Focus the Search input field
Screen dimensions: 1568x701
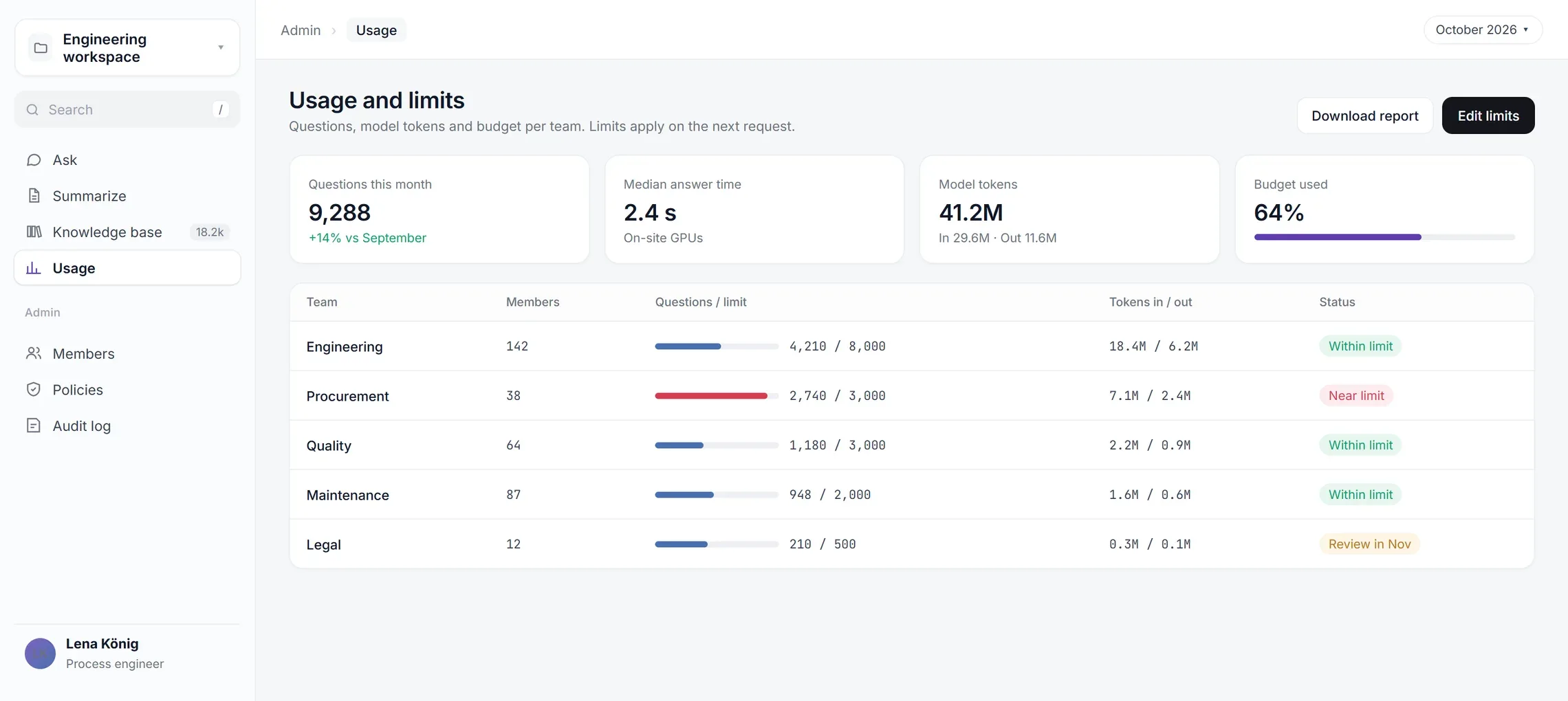[127, 109]
